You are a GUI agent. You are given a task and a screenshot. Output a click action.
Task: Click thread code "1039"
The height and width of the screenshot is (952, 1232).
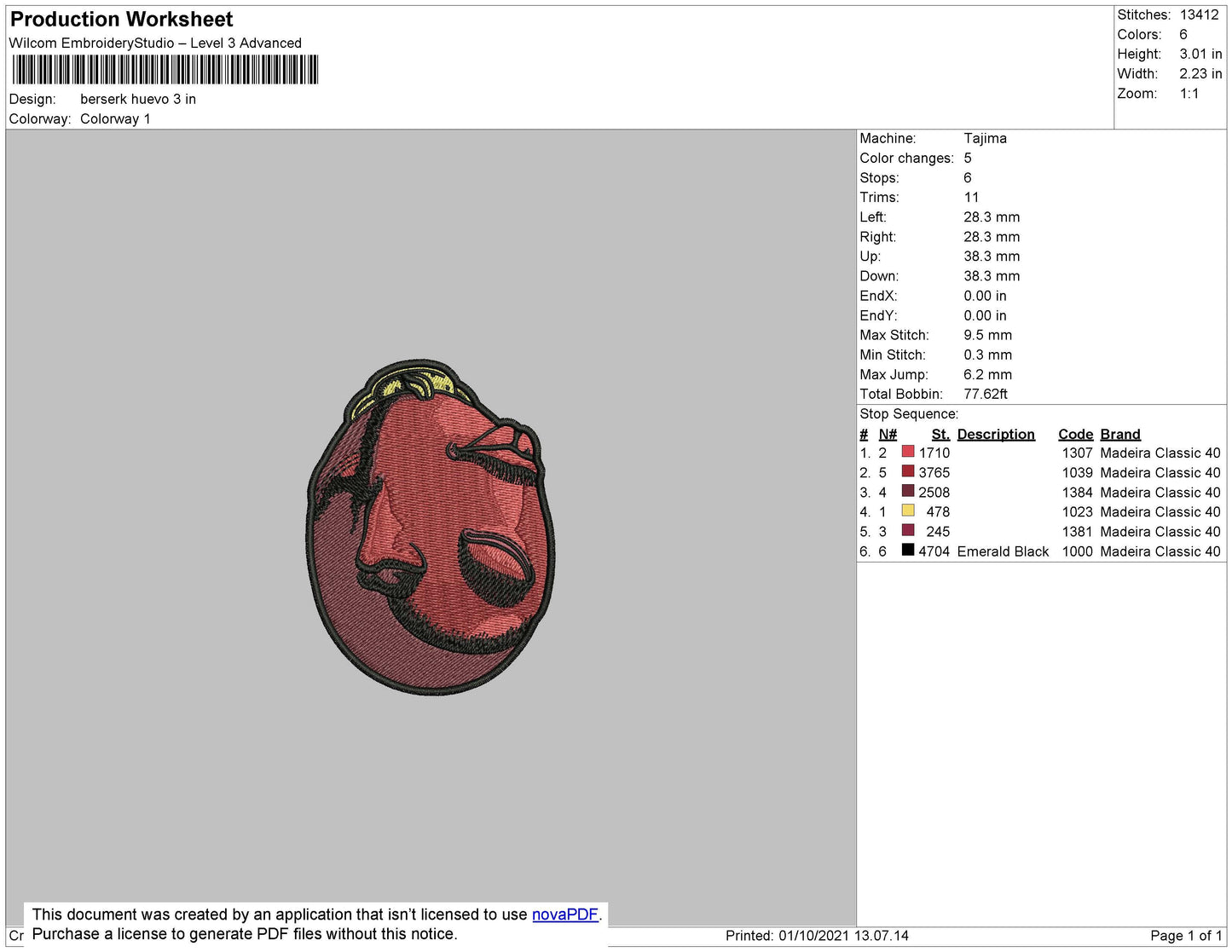[1077, 472]
